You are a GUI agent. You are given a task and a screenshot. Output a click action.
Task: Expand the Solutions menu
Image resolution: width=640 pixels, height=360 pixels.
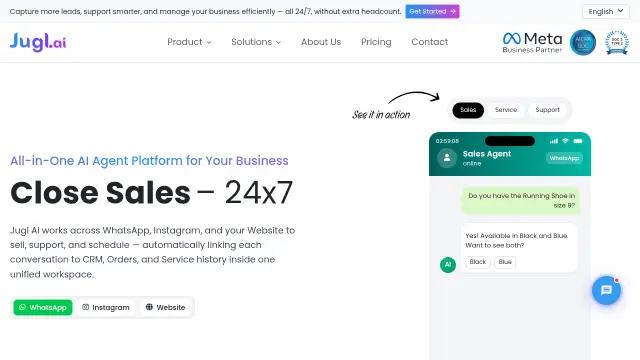pos(256,42)
